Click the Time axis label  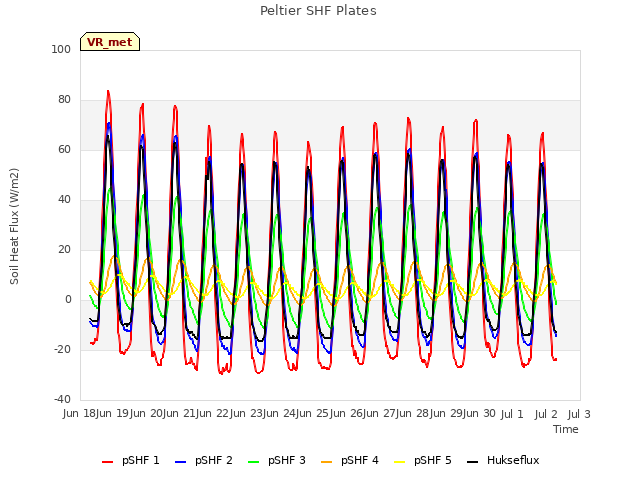click(566, 429)
